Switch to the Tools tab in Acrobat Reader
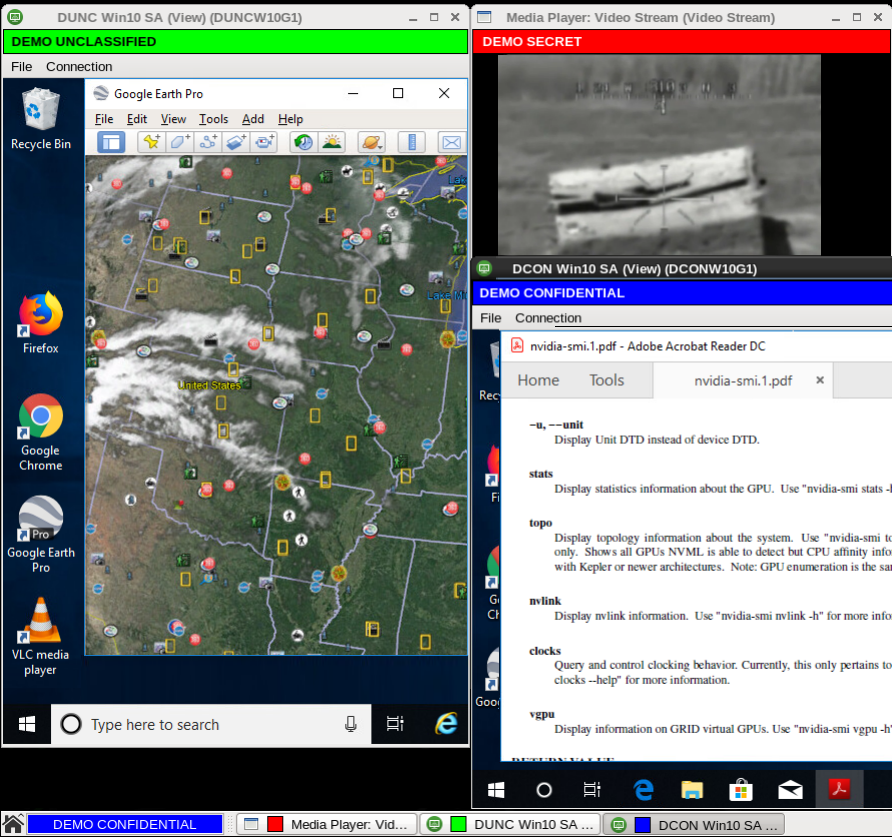The width and height of the screenshot is (892, 837). point(606,380)
